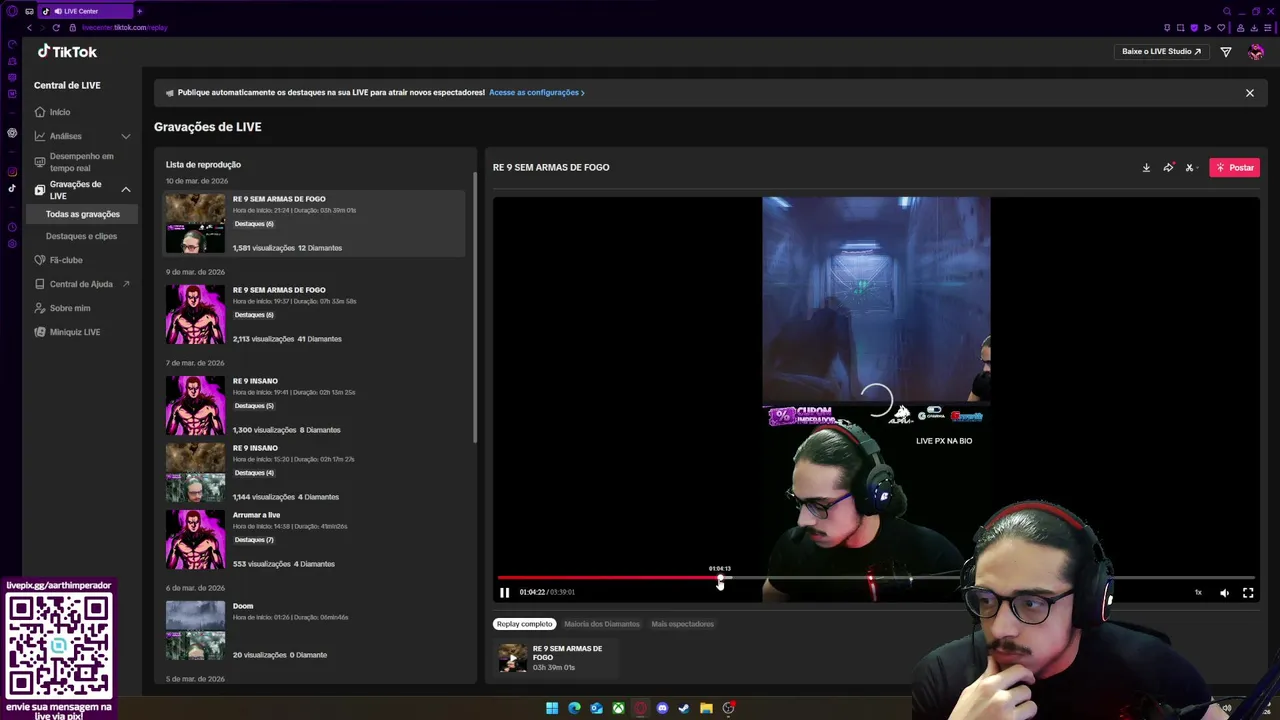Close the auto-publish highlights banner
This screenshot has height=720, width=1280.
(x=1249, y=92)
